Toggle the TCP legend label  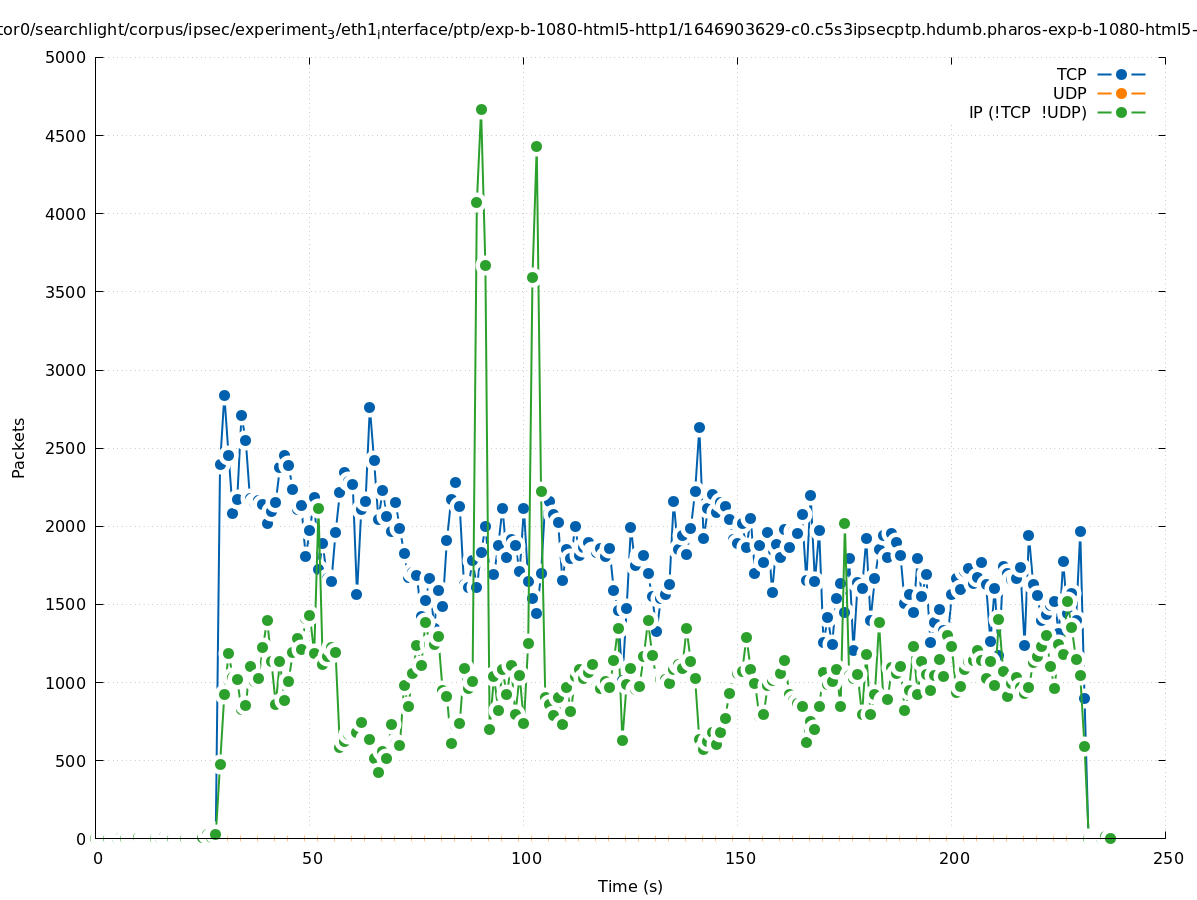[1071, 74]
